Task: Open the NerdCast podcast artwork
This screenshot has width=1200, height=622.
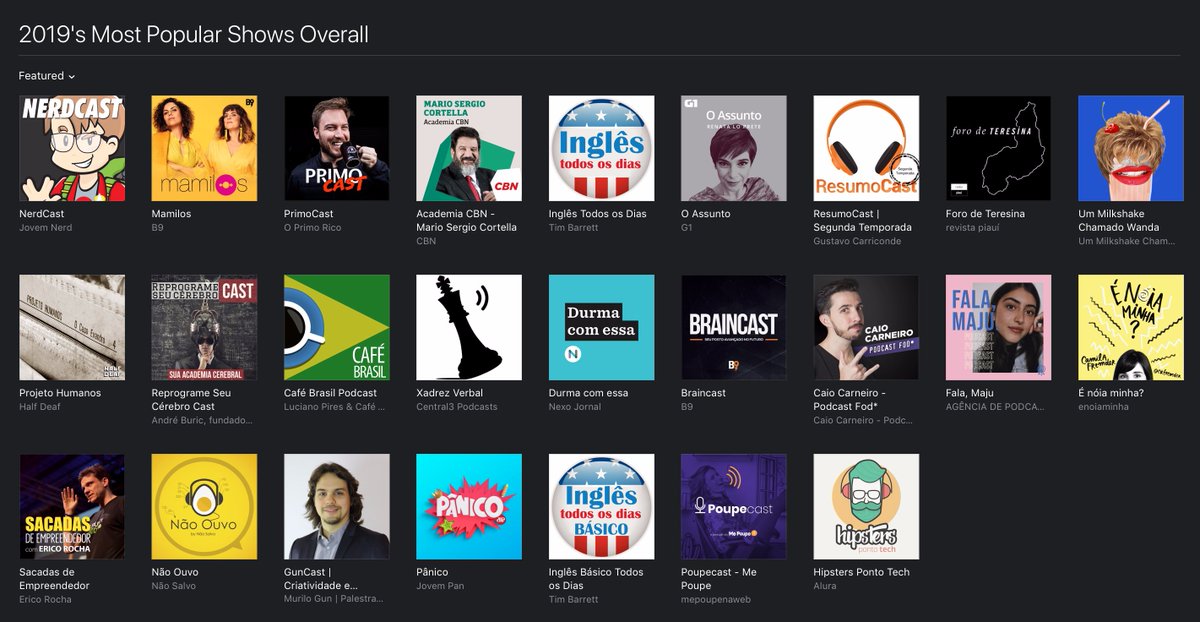Action: 72,149
